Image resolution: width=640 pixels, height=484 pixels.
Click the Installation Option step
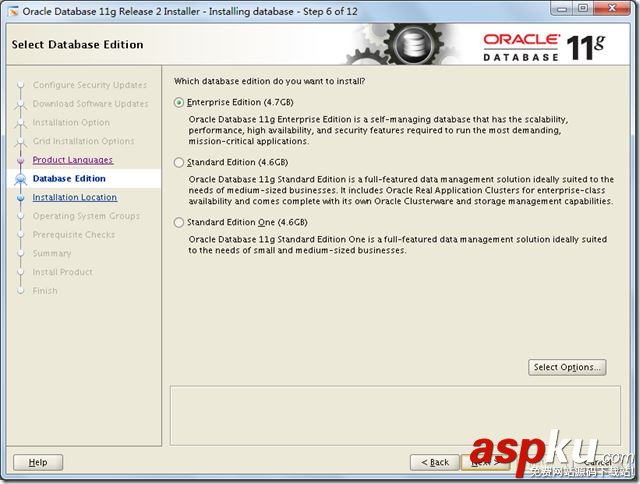71,122
